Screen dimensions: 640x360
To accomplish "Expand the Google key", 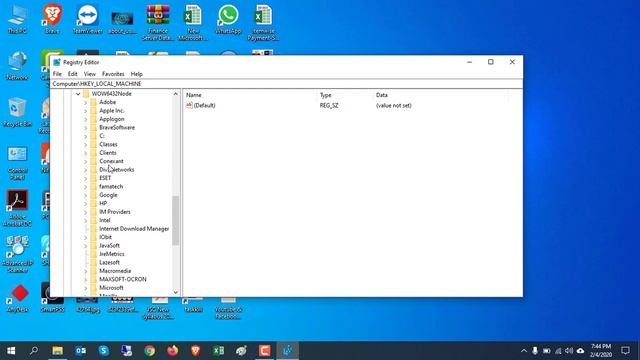I will (x=86, y=195).
